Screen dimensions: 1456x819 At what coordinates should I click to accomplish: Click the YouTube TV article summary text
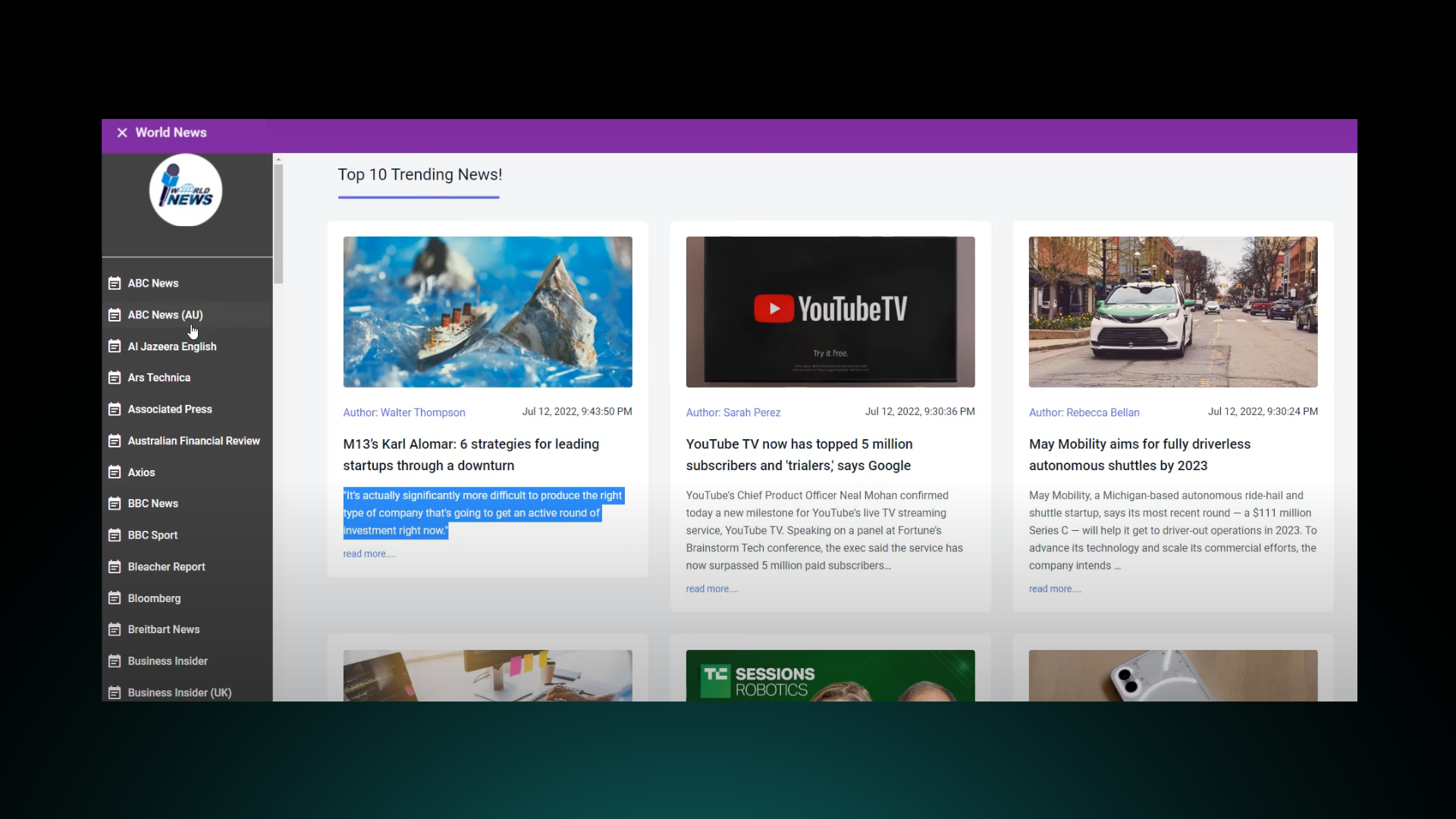[825, 531]
